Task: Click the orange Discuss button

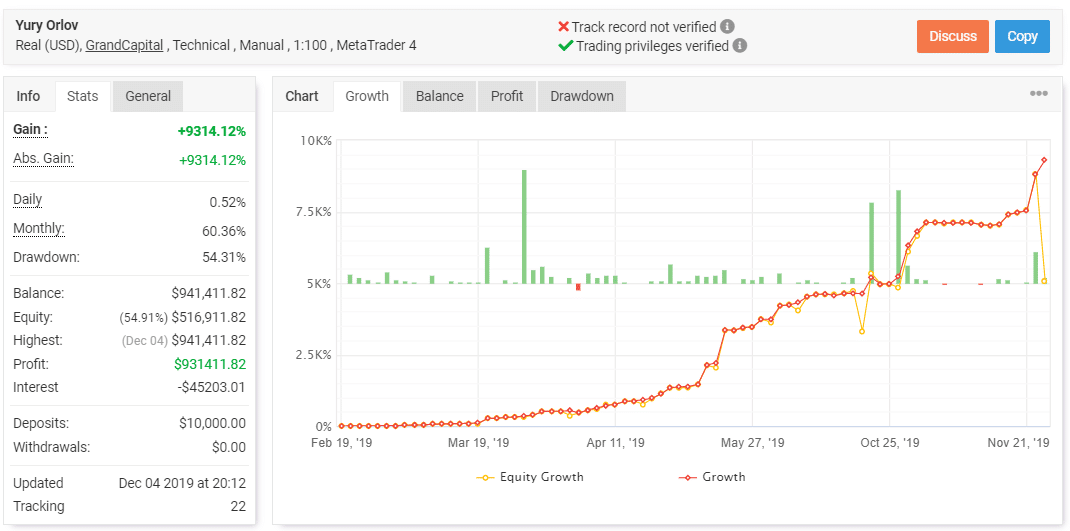Action: pyautogui.click(x=953, y=36)
